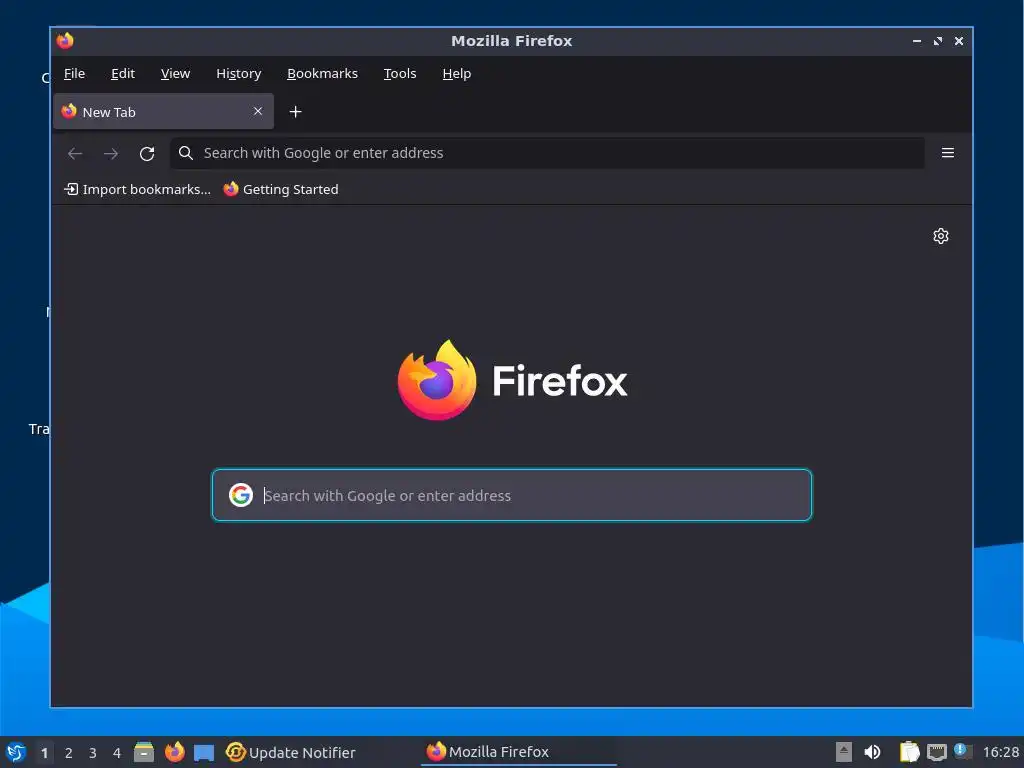
Task: Switch to workspace 4
Action: click(x=117, y=753)
